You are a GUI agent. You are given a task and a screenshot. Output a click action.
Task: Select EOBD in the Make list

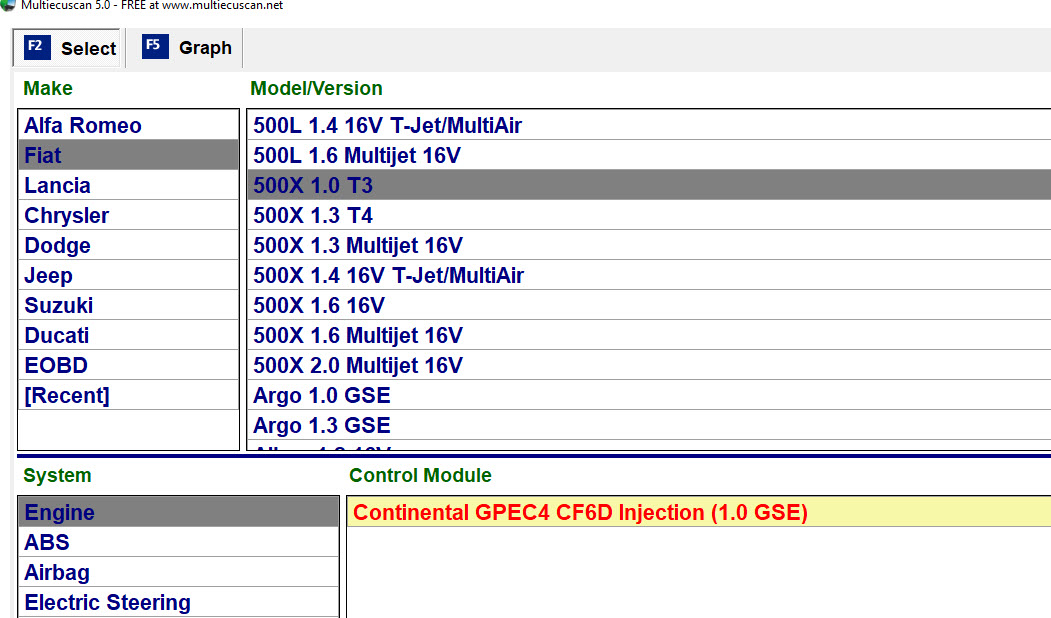click(56, 366)
